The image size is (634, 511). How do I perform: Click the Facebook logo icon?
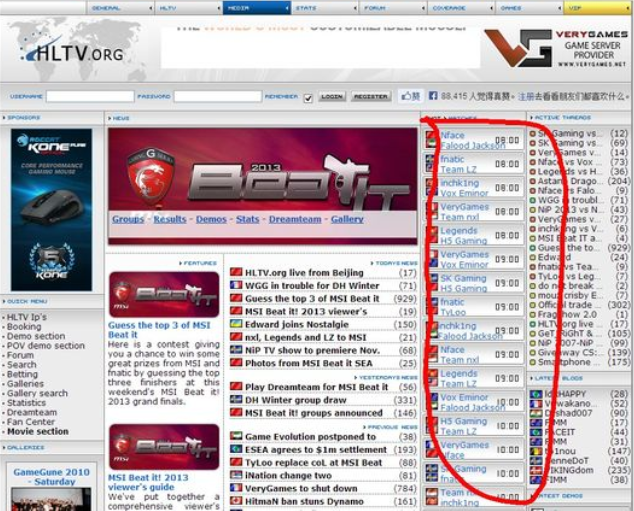433,96
